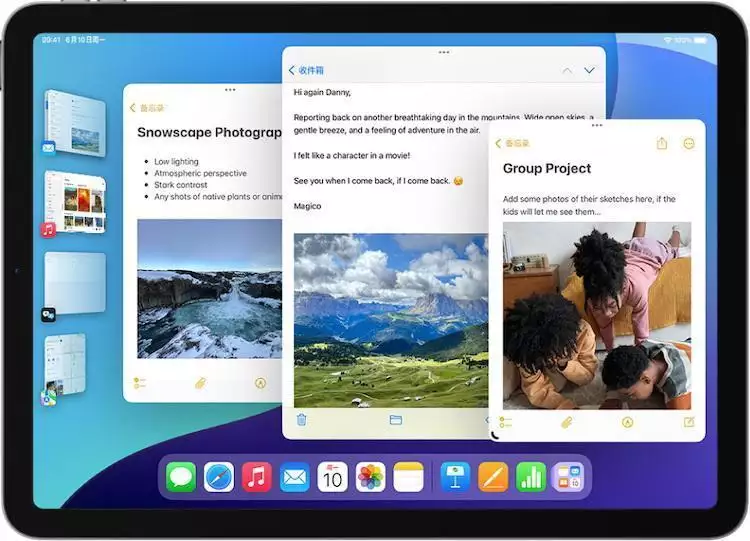Open Music app in the dock

[257, 477]
